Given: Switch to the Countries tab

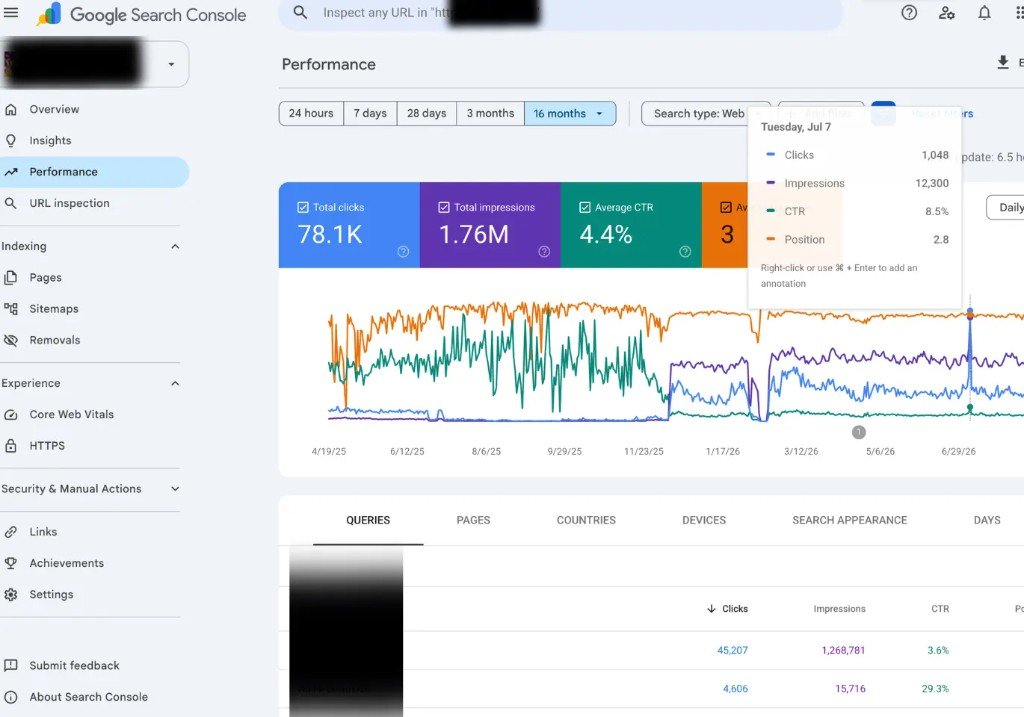Looking at the screenshot, I should (586, 520).
